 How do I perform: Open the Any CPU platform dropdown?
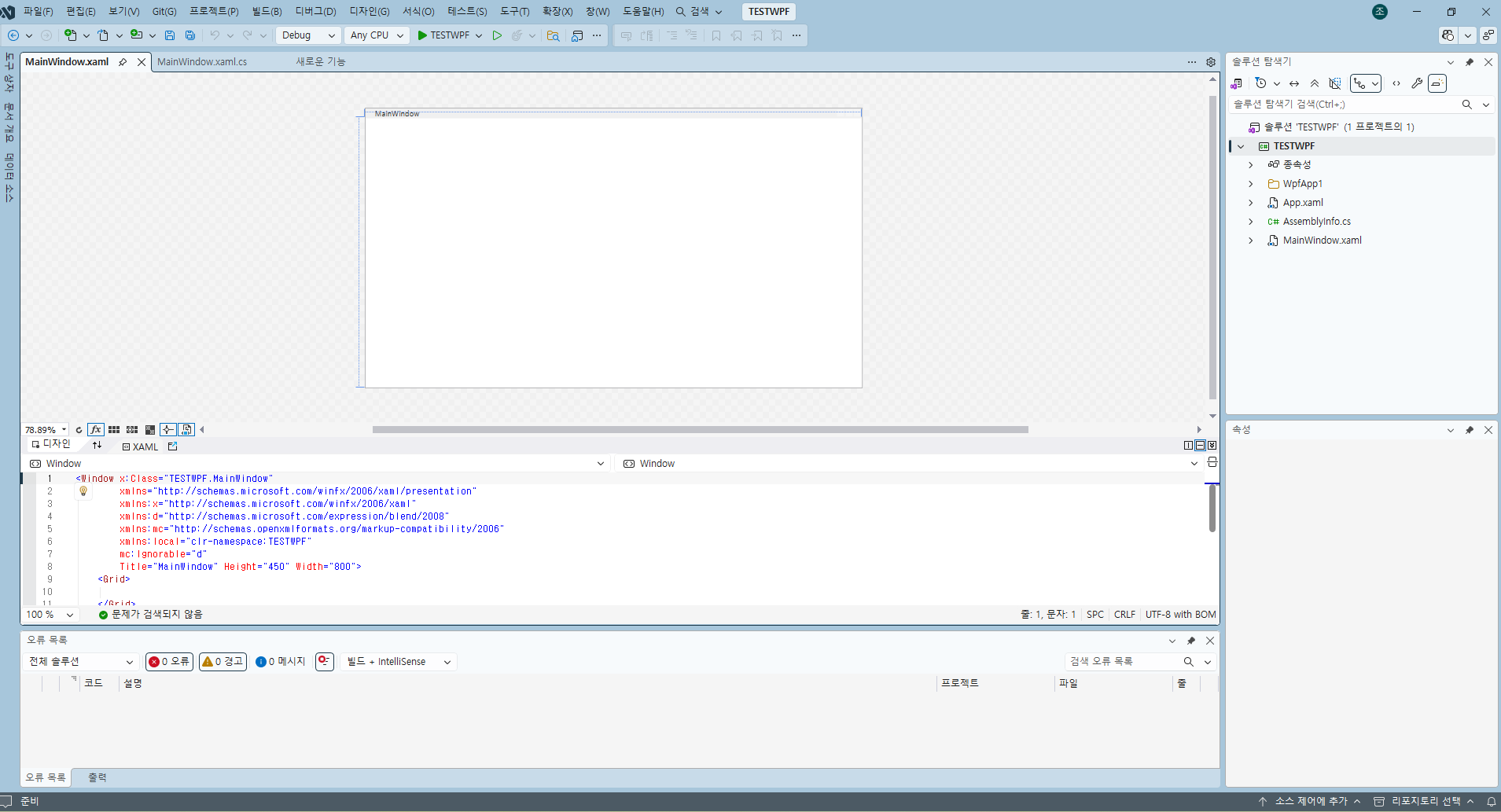point(377,35)
